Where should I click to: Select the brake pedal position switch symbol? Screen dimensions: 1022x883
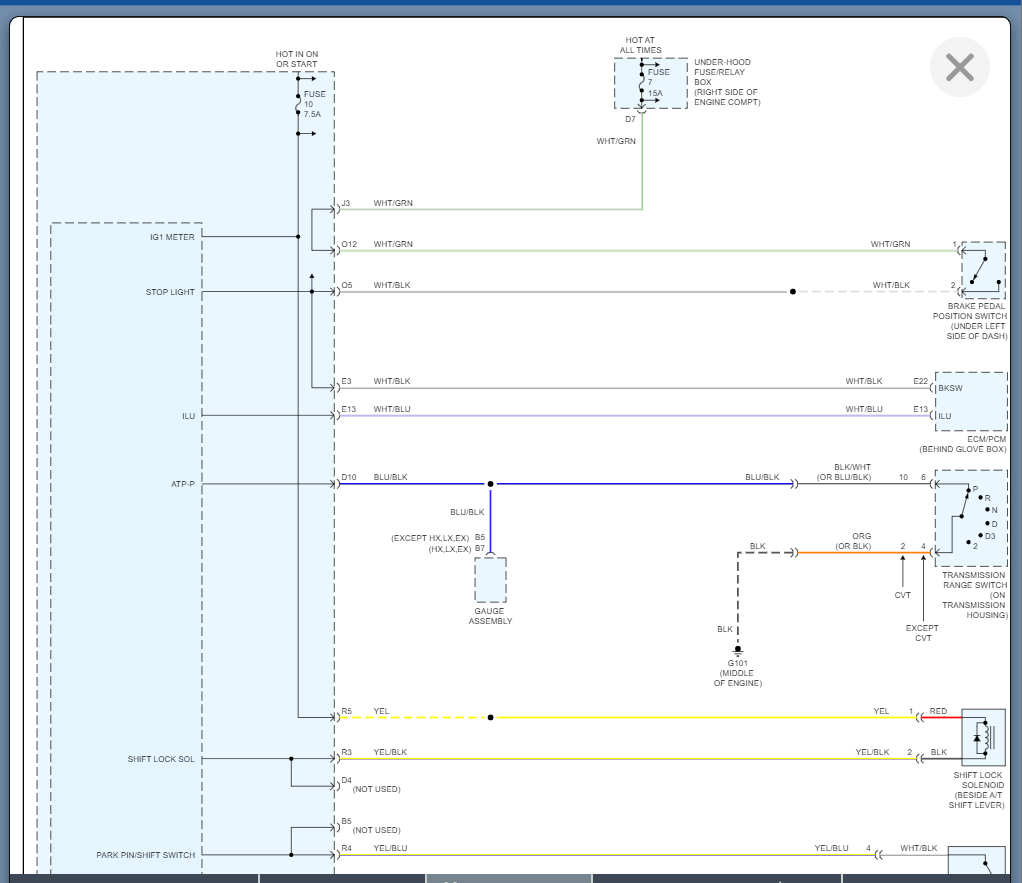[983, 269]
